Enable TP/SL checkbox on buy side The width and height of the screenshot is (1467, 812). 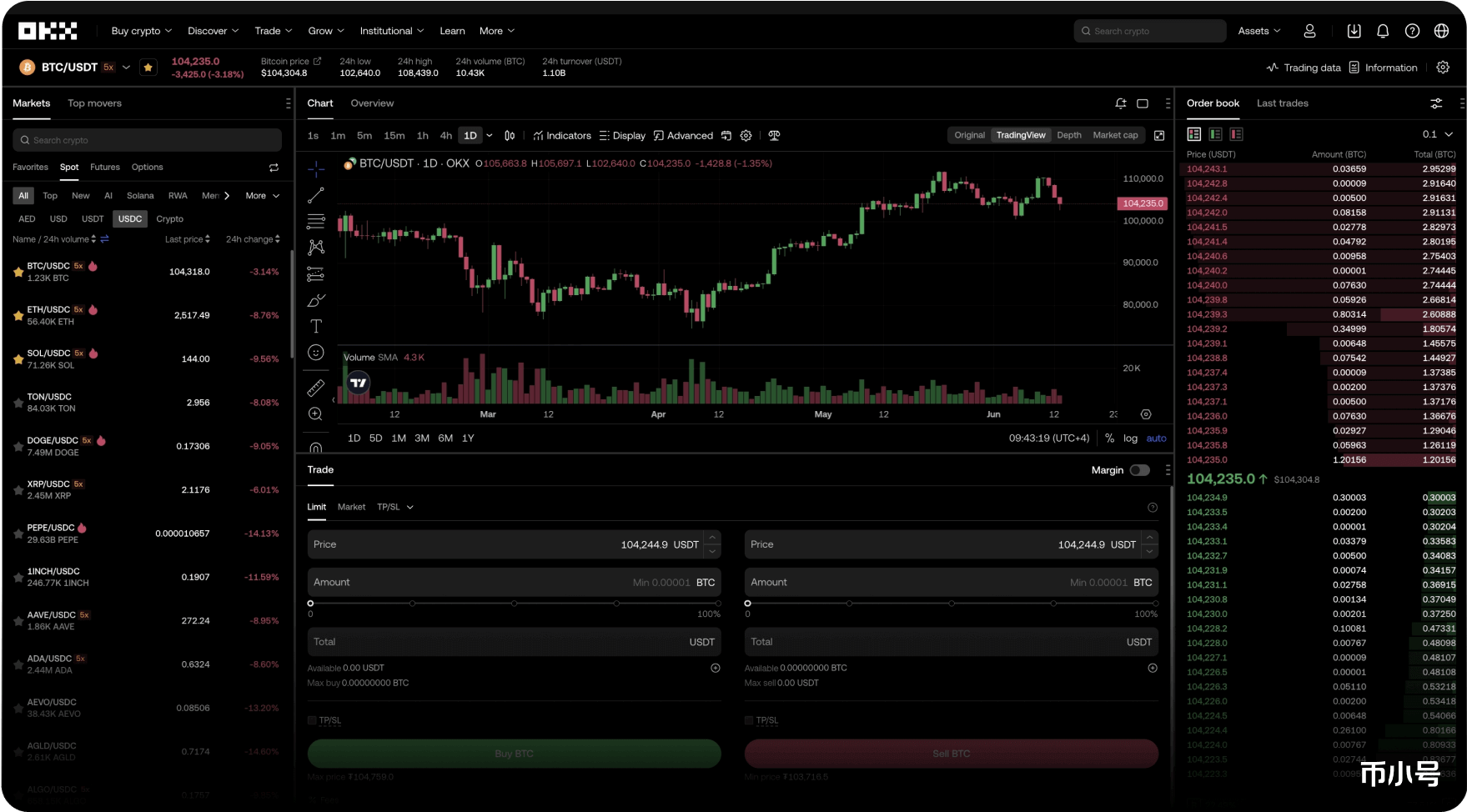[x=312, y=720]
